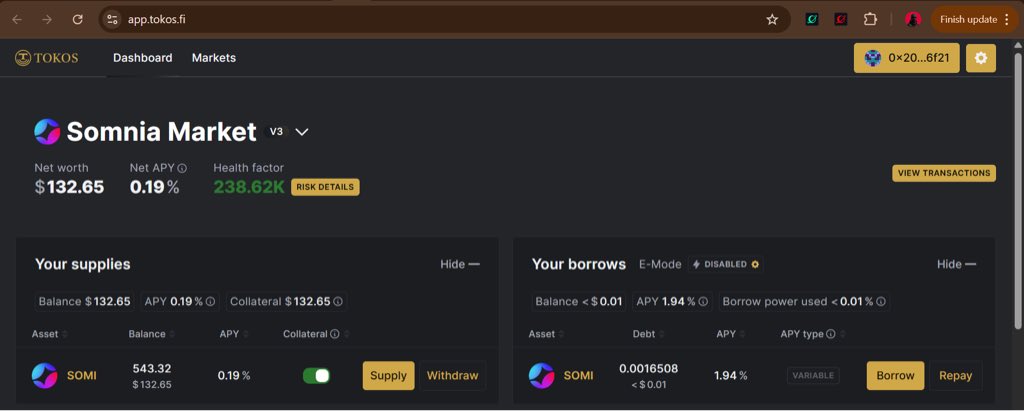Click info icon next to borrows APY 1.94%
This screenshot has height=411, width=1024.
click(703, 302)
